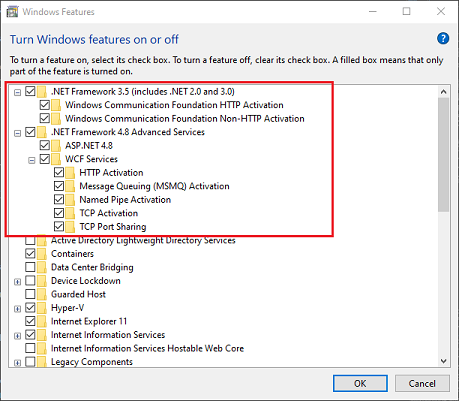Click folder icon beside ASP.NET 4.8
This screenshot has width=459, height=401.
tap(56, 146)
